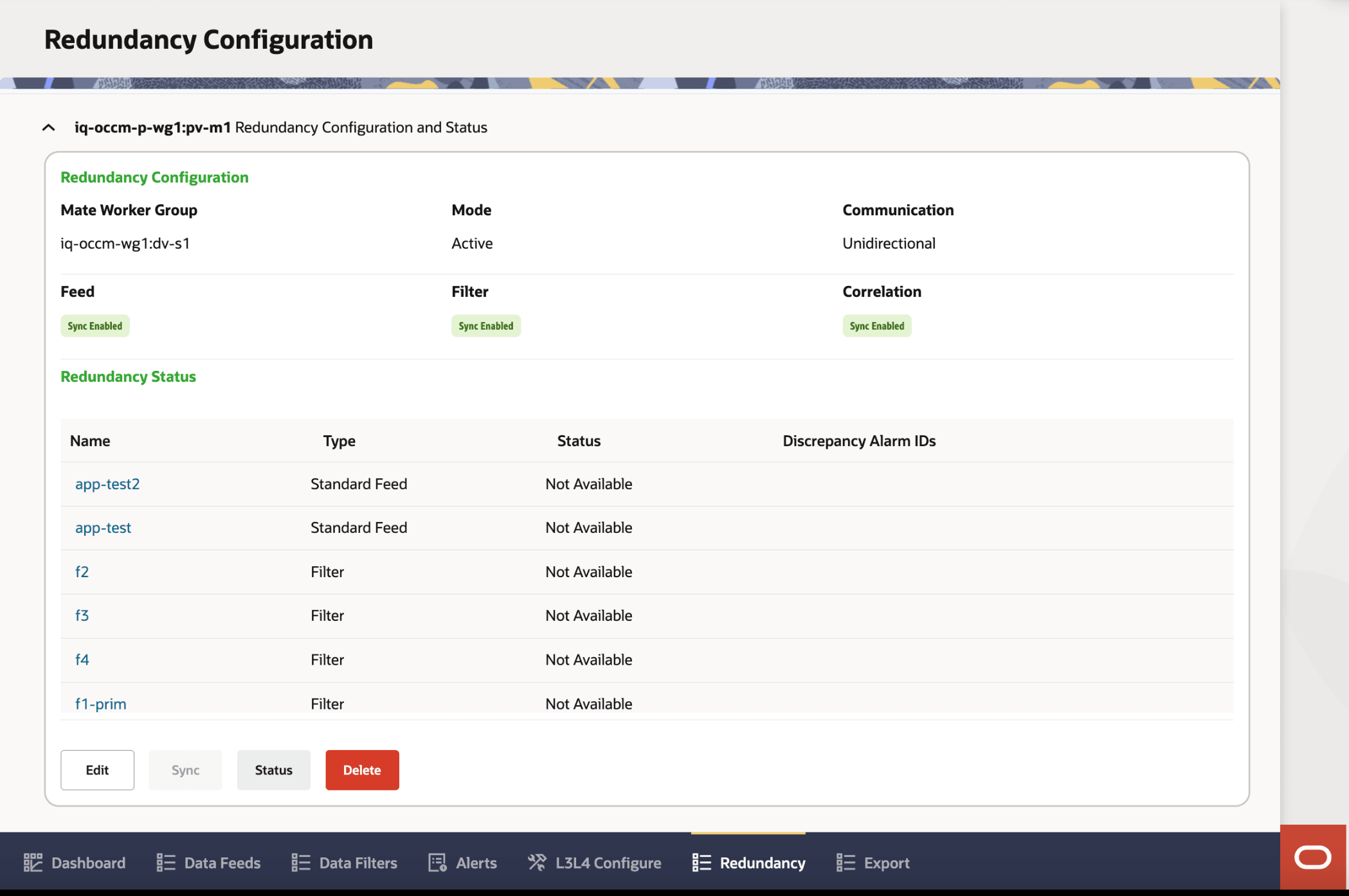Open the app-test2 feed link

point(107,483)
